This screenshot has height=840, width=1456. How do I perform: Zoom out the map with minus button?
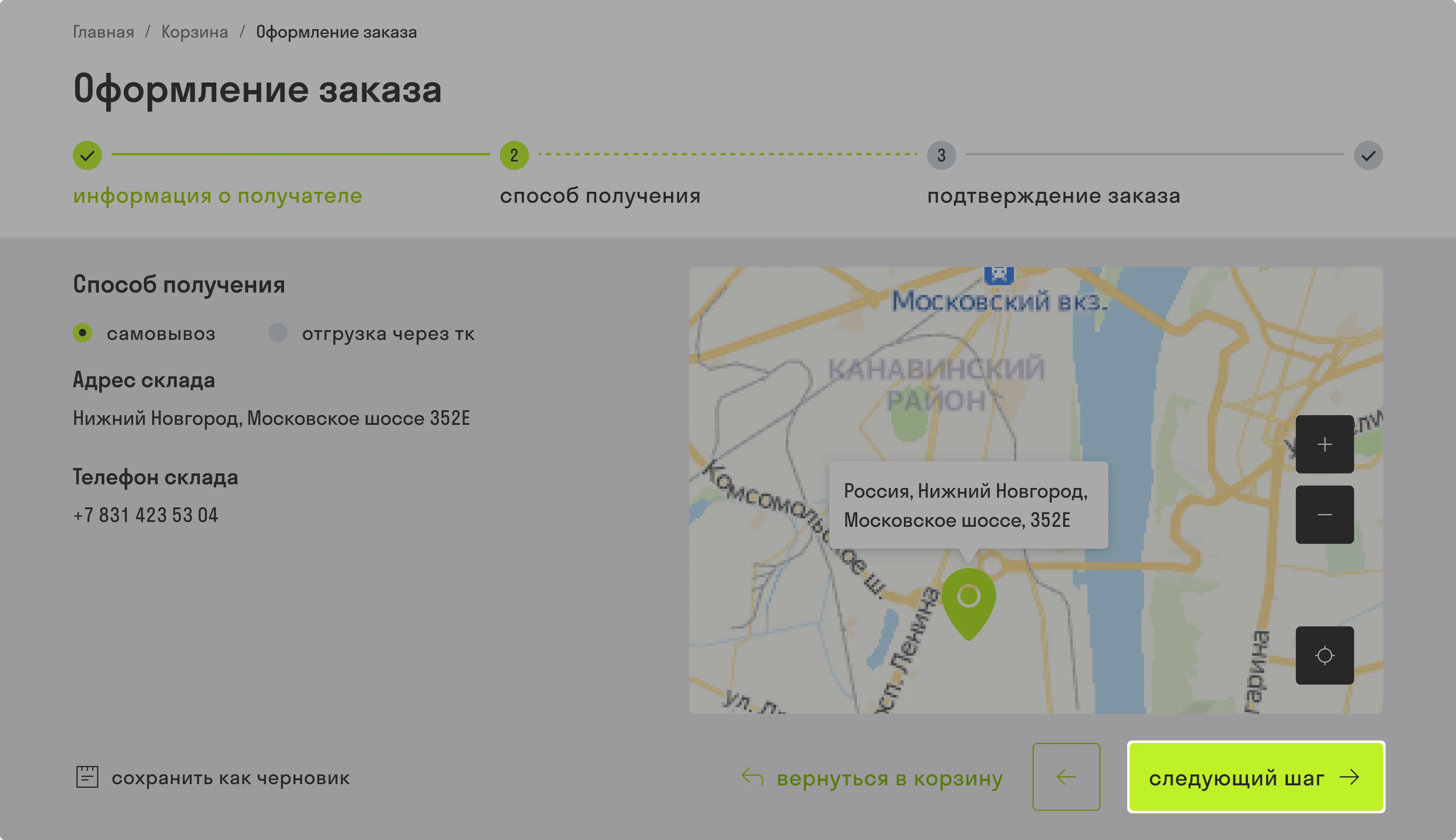[1325, 514]
